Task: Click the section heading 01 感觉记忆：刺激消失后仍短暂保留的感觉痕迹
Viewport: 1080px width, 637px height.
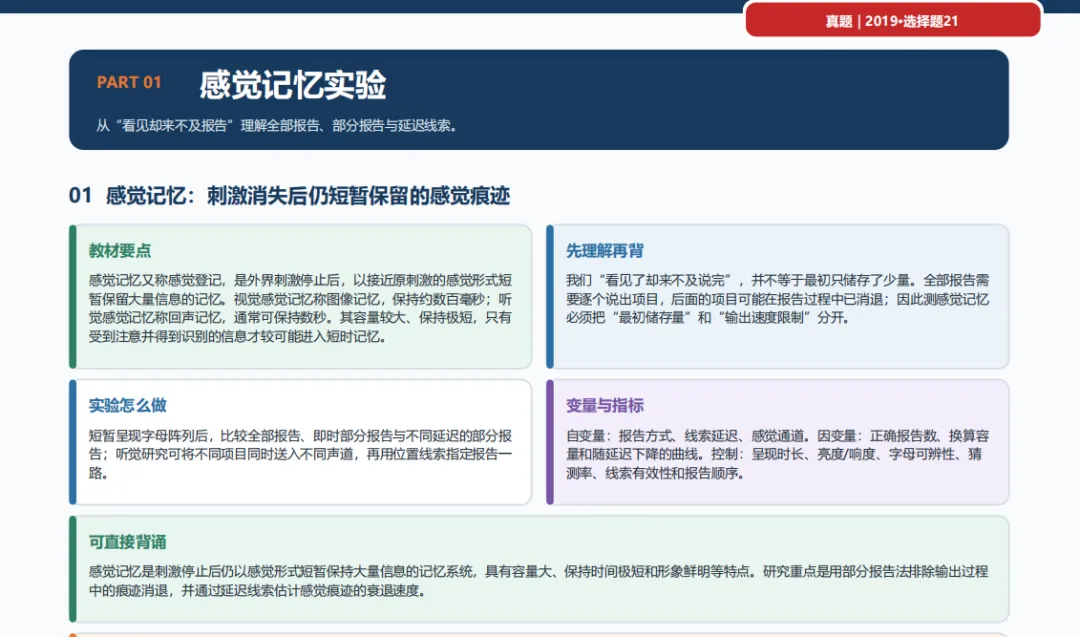Action: [x=289, y=196]
